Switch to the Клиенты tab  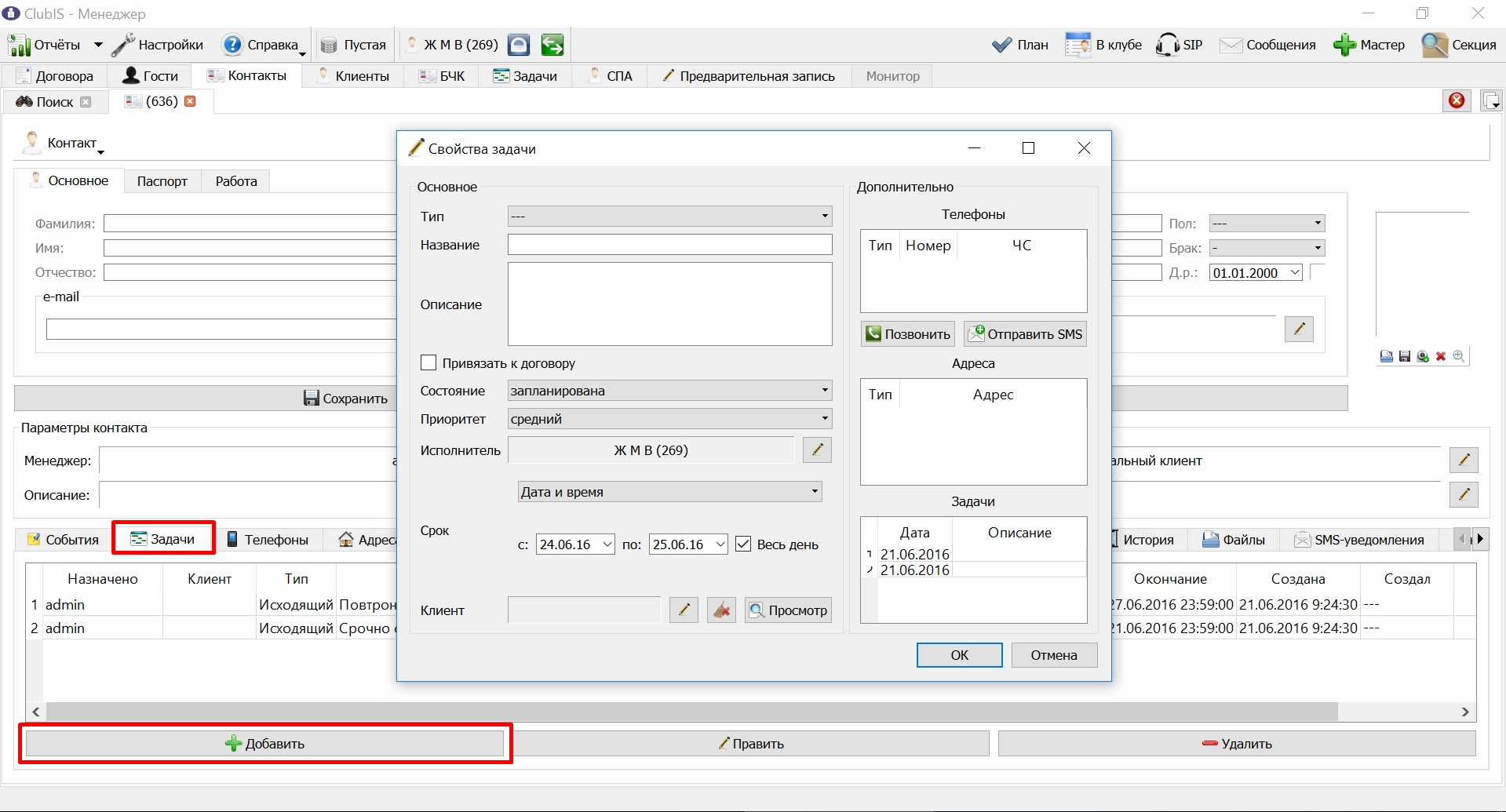point(353,76)
